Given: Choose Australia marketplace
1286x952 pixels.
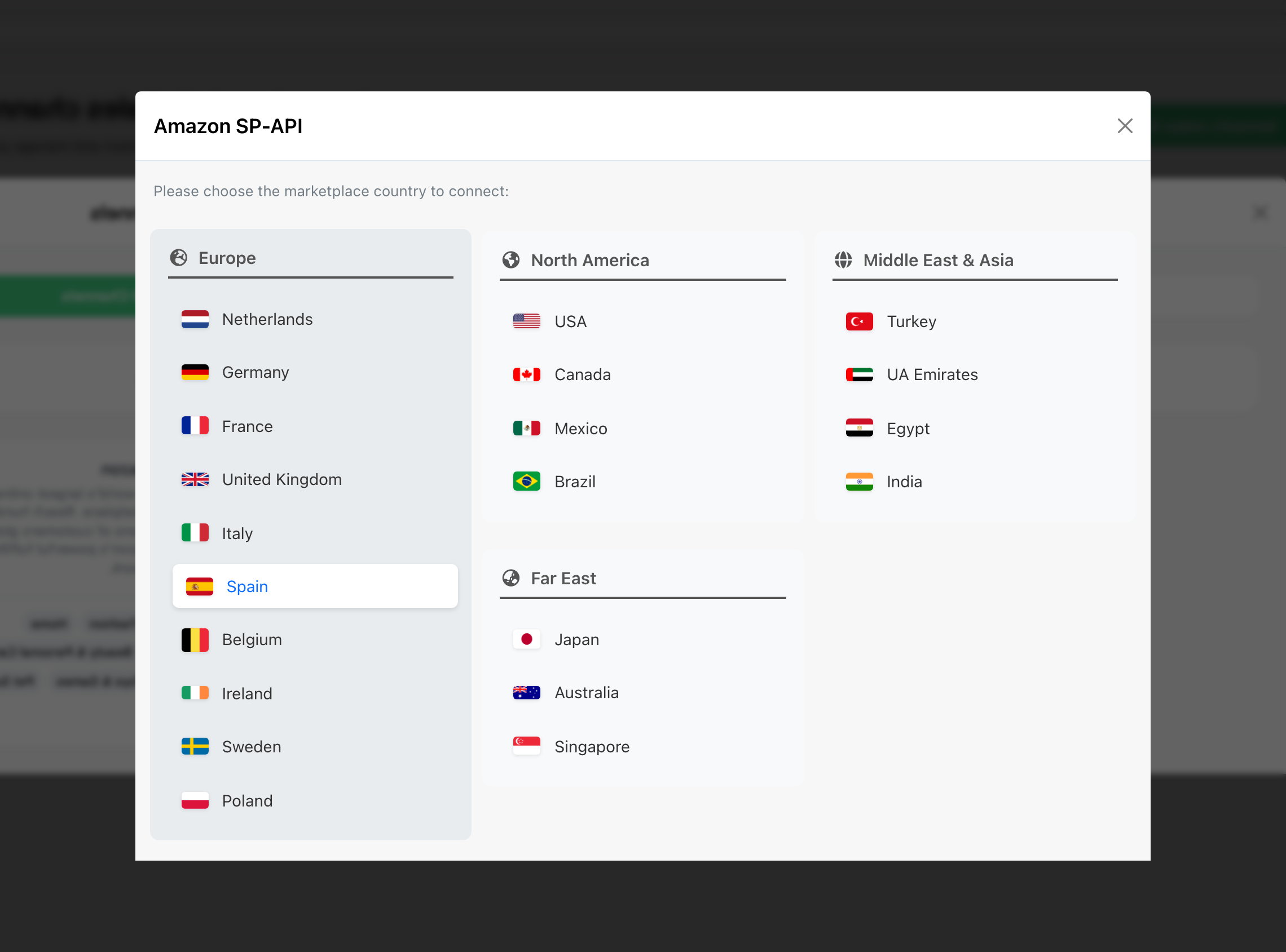Looking at the screenshot, I should pos(643,693).
